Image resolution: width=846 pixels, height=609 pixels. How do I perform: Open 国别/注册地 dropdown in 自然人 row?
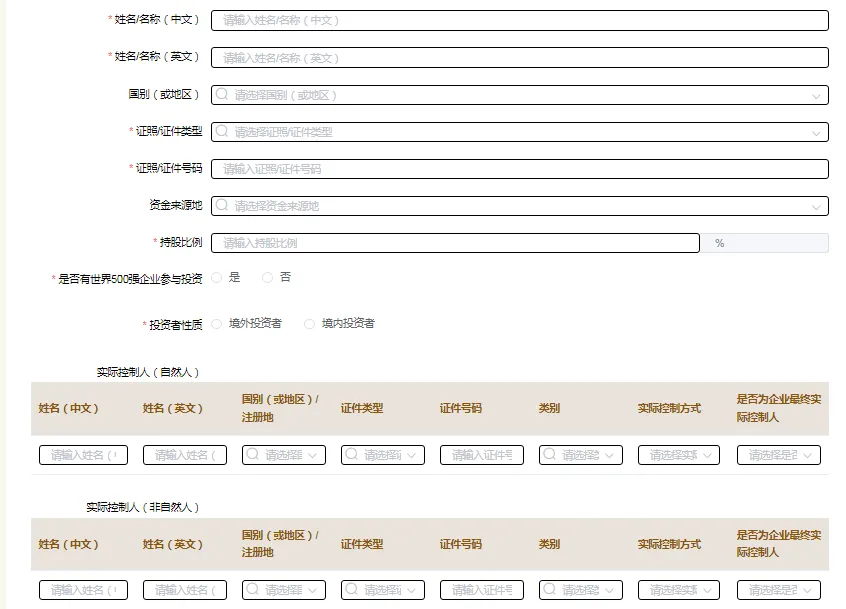tap(284, 455)
